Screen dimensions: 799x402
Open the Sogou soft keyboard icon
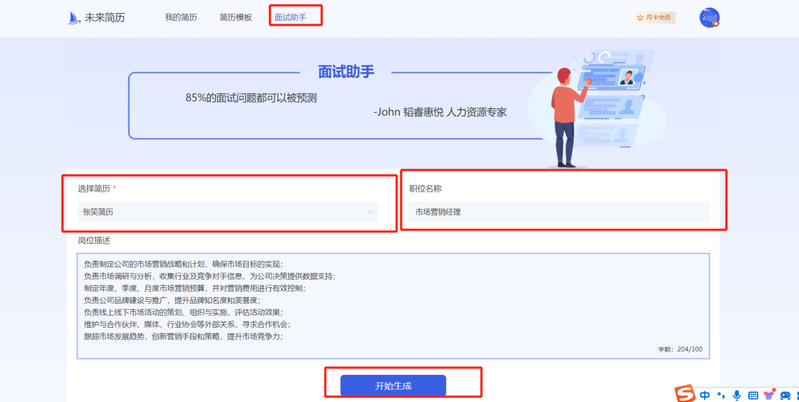tap(753, 396)
